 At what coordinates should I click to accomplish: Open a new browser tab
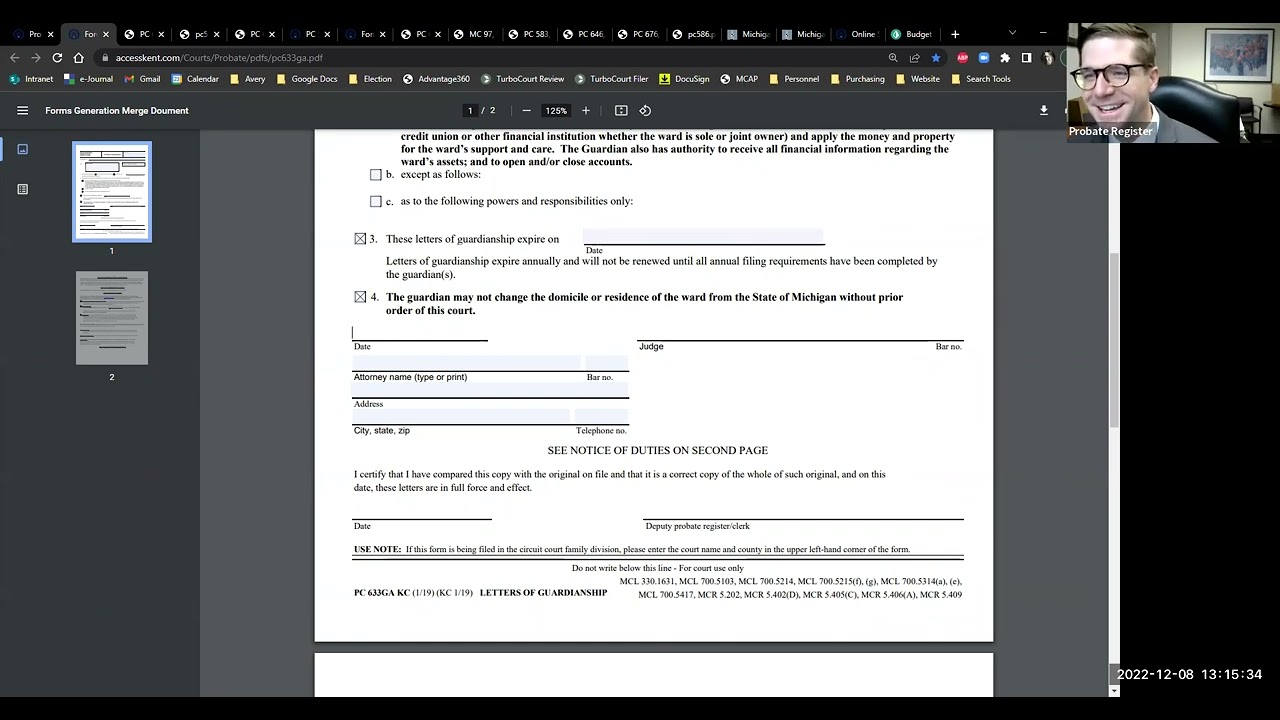click(955, 34)
